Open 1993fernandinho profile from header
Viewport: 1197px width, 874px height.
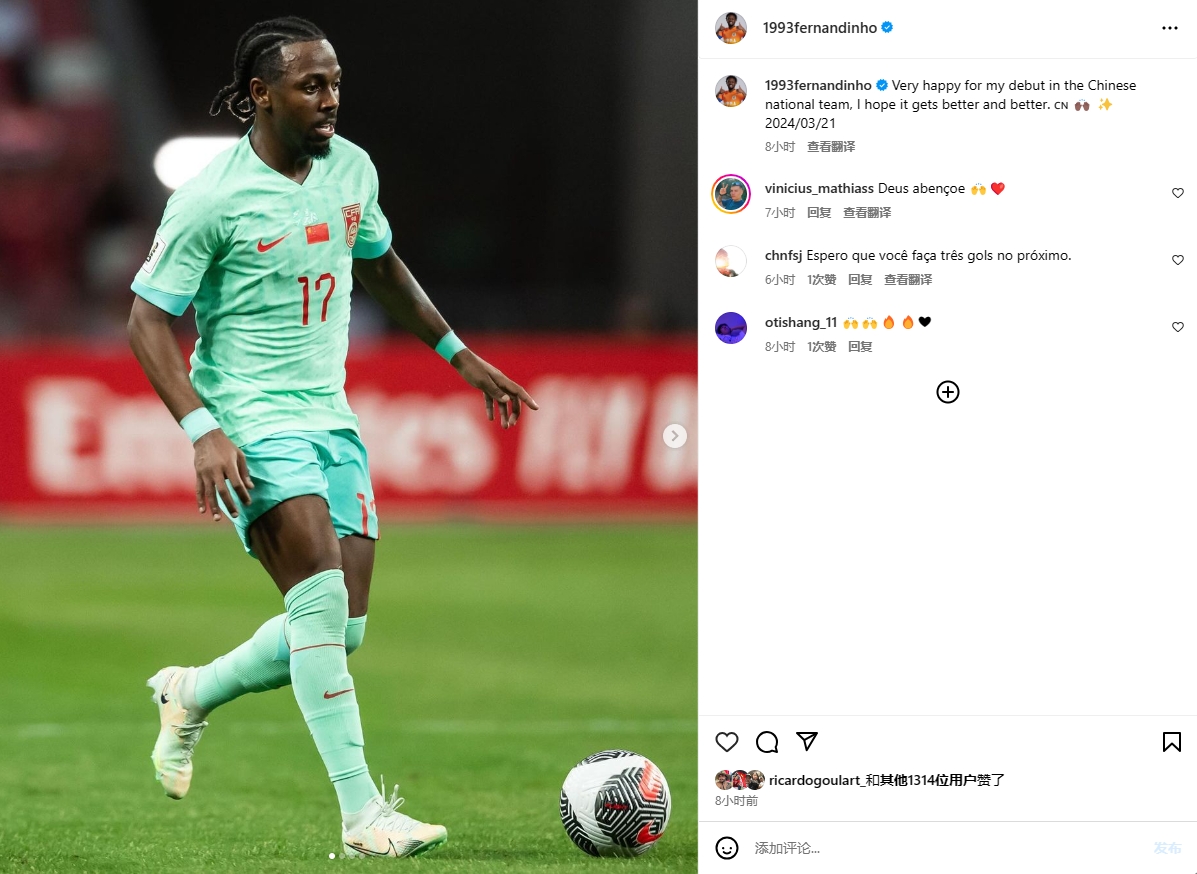click(x=820, y=27)
